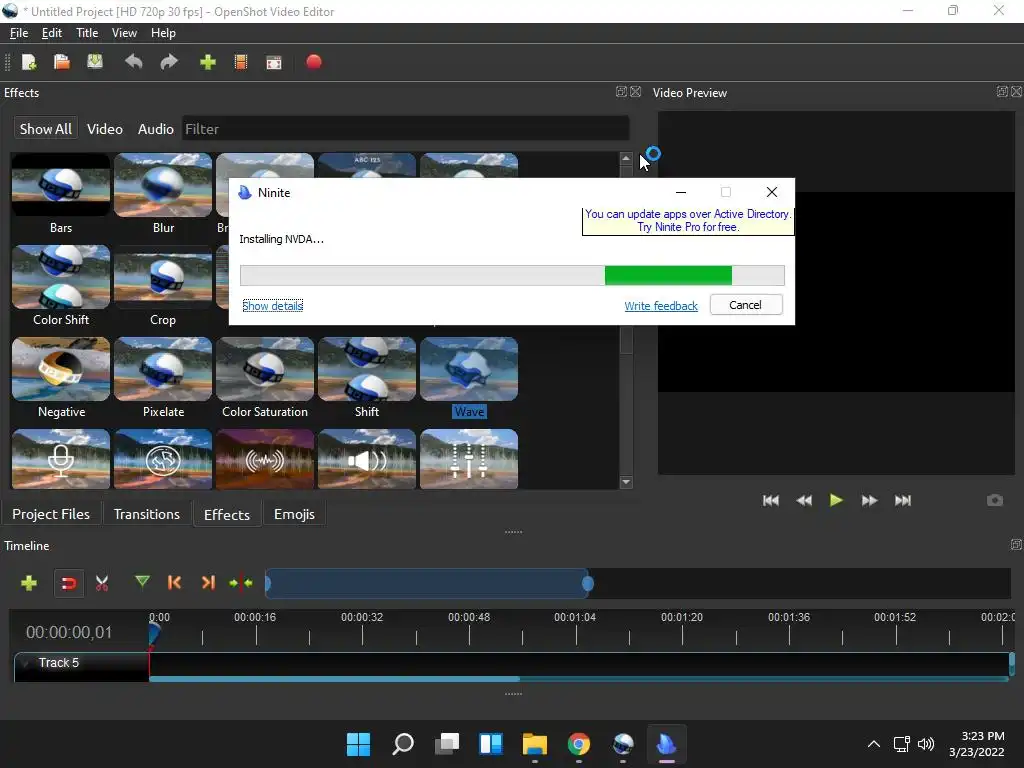Center timeline on playhead icon
Screen dimensions: 1024x768
241,583
